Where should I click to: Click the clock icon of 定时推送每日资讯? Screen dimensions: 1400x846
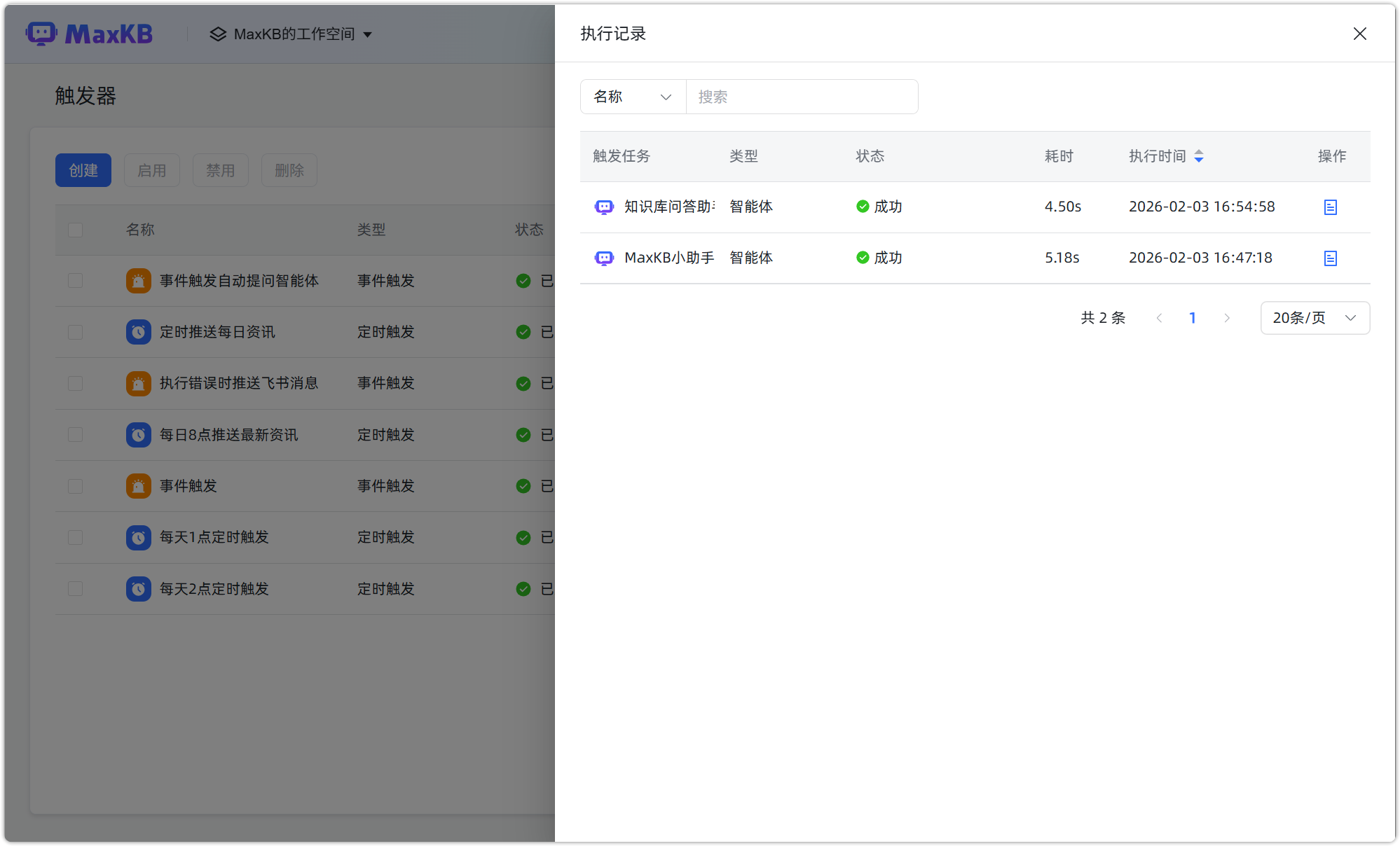tap(138, 332)
